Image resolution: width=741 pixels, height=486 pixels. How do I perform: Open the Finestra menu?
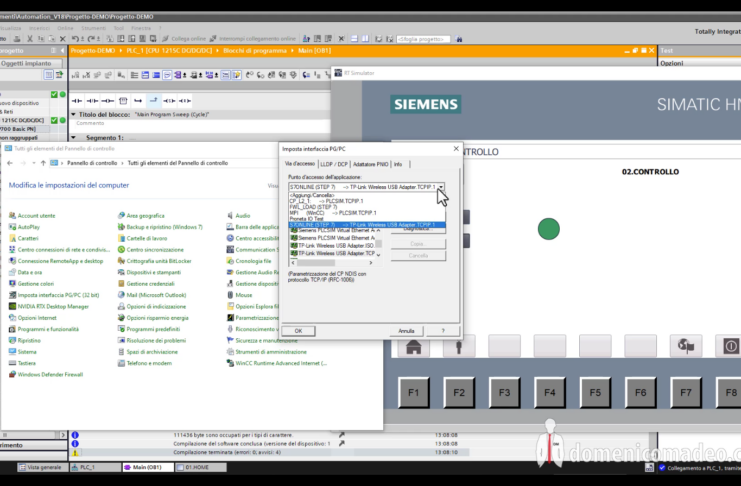(141, 28)
